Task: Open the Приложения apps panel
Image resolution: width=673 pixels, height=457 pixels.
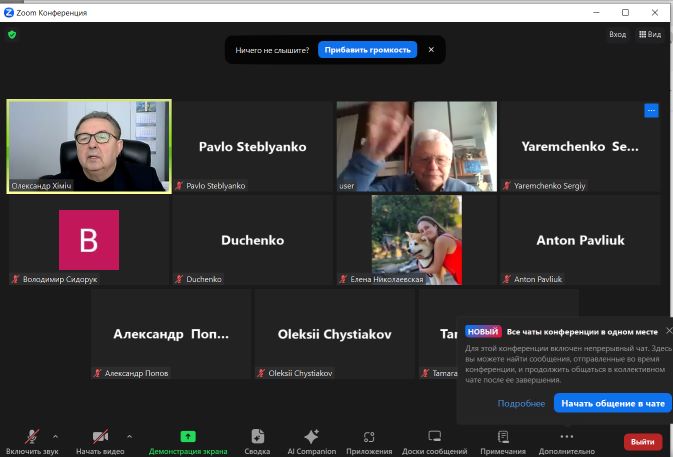Action: tap(369, 437)
